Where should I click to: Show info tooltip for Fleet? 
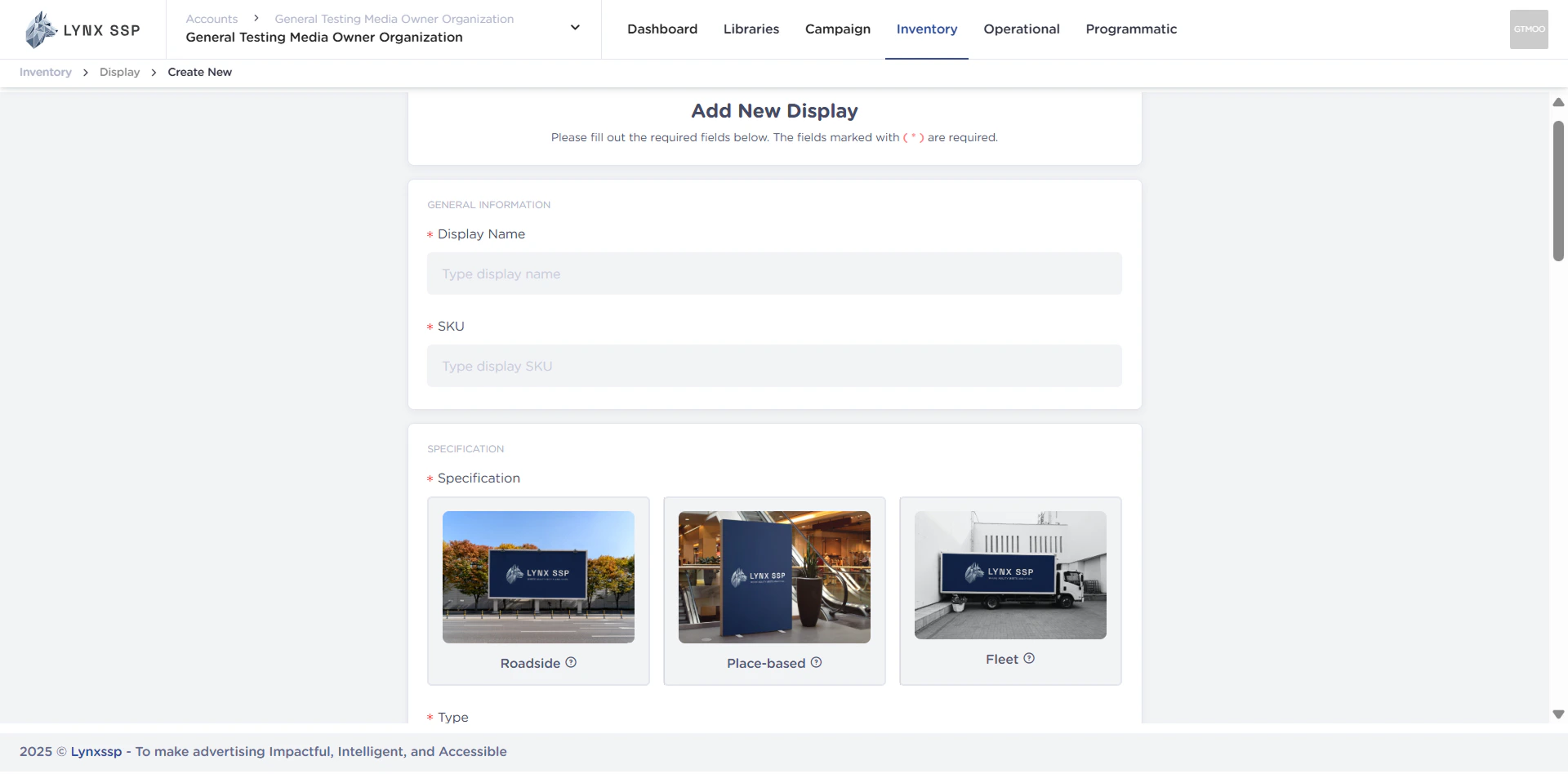click(1029, 658)
